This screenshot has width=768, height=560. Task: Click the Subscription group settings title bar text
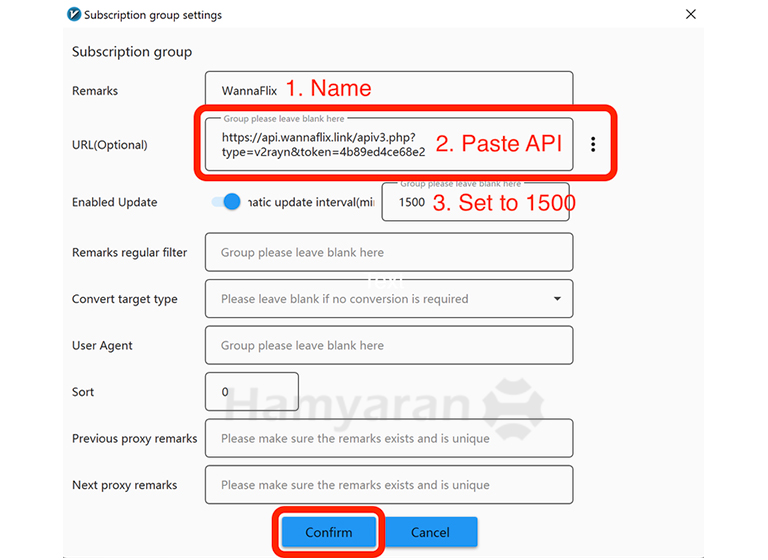coord(153,15)
